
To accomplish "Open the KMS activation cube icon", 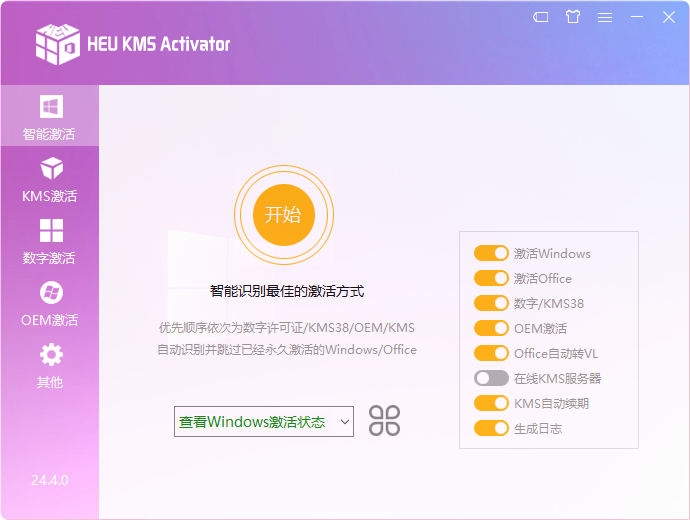I will (x=50, y=169).
